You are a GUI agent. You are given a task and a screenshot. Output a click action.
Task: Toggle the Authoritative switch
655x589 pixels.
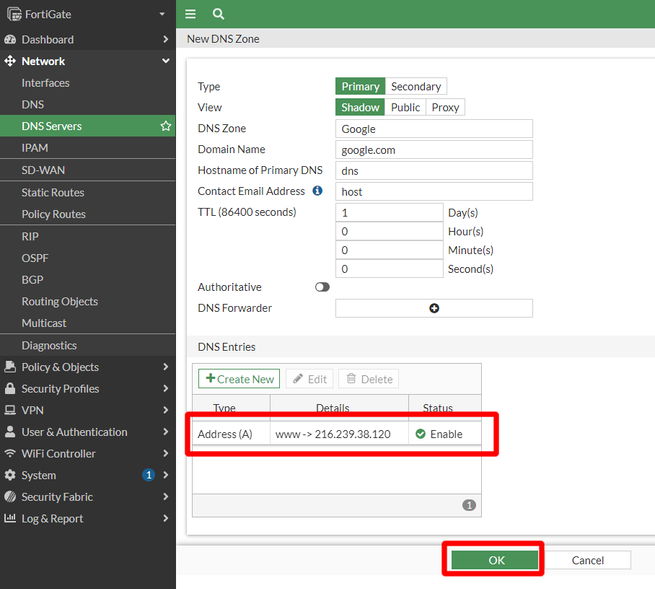pyautogui.click(x=322, y=287)
